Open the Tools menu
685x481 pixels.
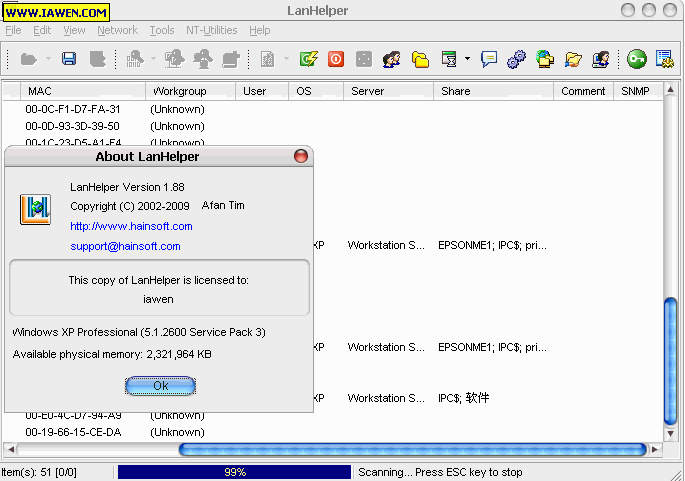tap(161, 31)
